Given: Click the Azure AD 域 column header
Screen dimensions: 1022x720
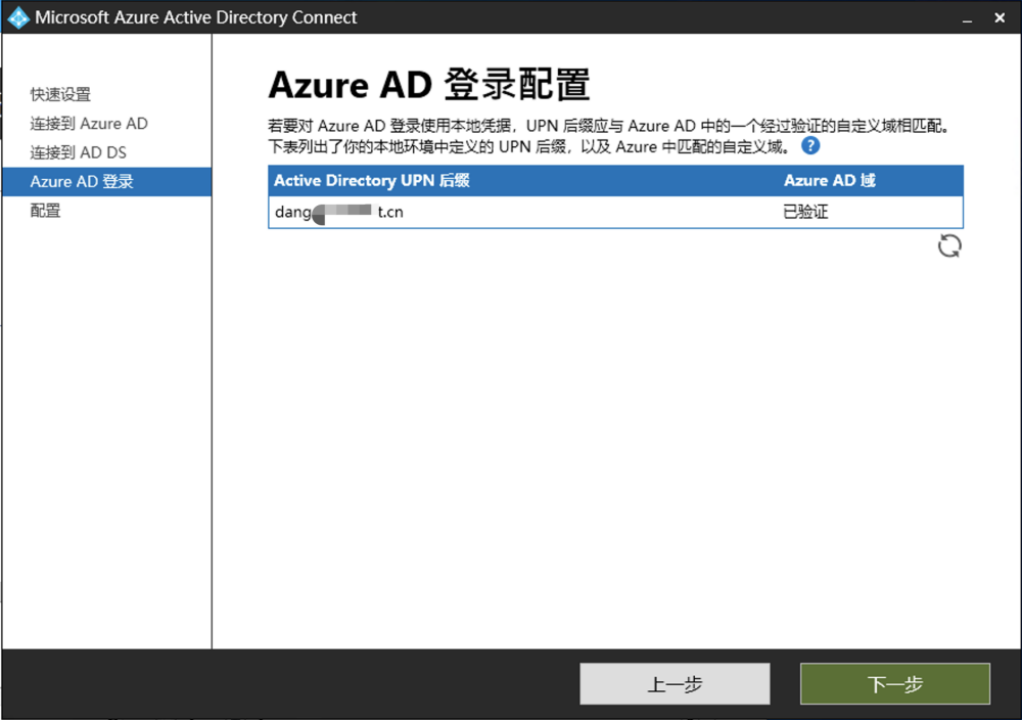Looking at the screenshot, I should click(830, 180).
